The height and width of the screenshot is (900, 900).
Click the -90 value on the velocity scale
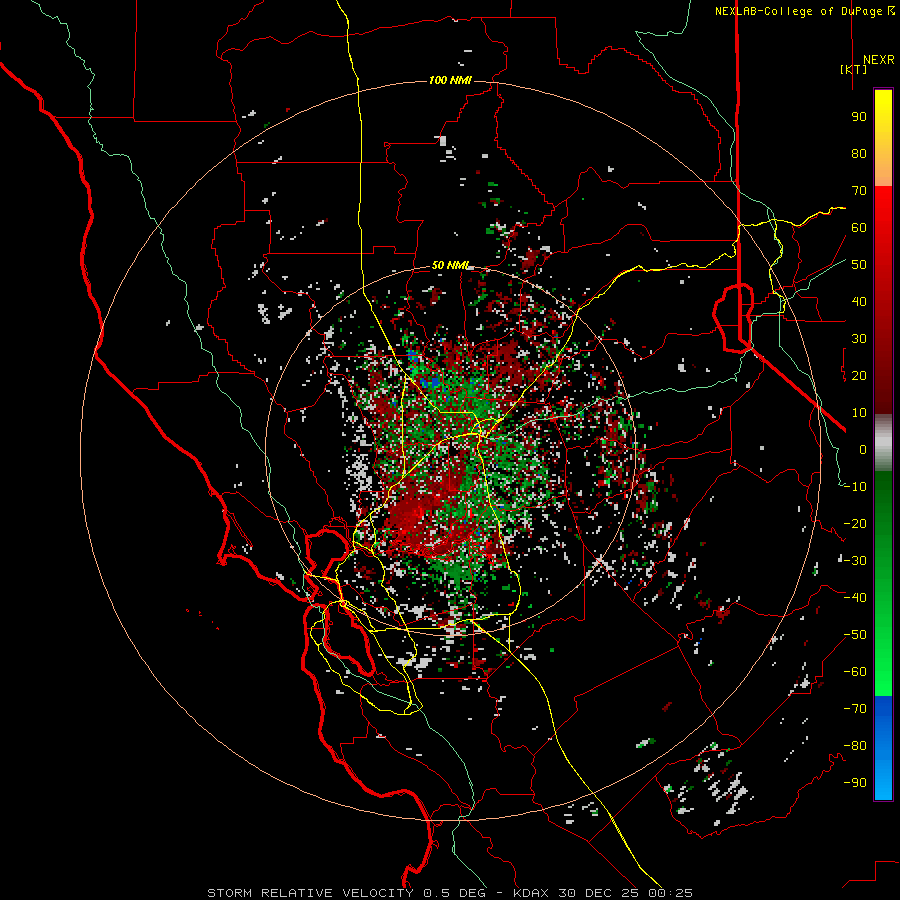click(x=855, y=783)
